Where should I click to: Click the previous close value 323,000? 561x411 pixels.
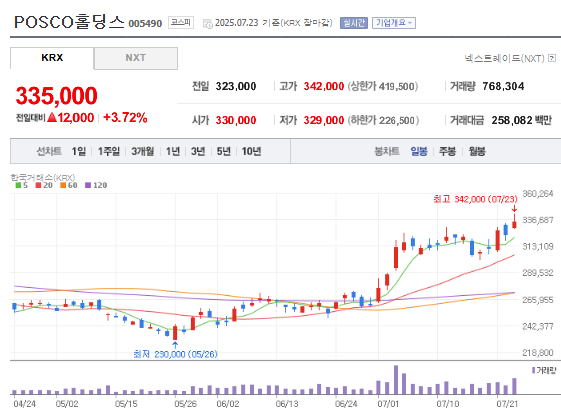(236, 86)
